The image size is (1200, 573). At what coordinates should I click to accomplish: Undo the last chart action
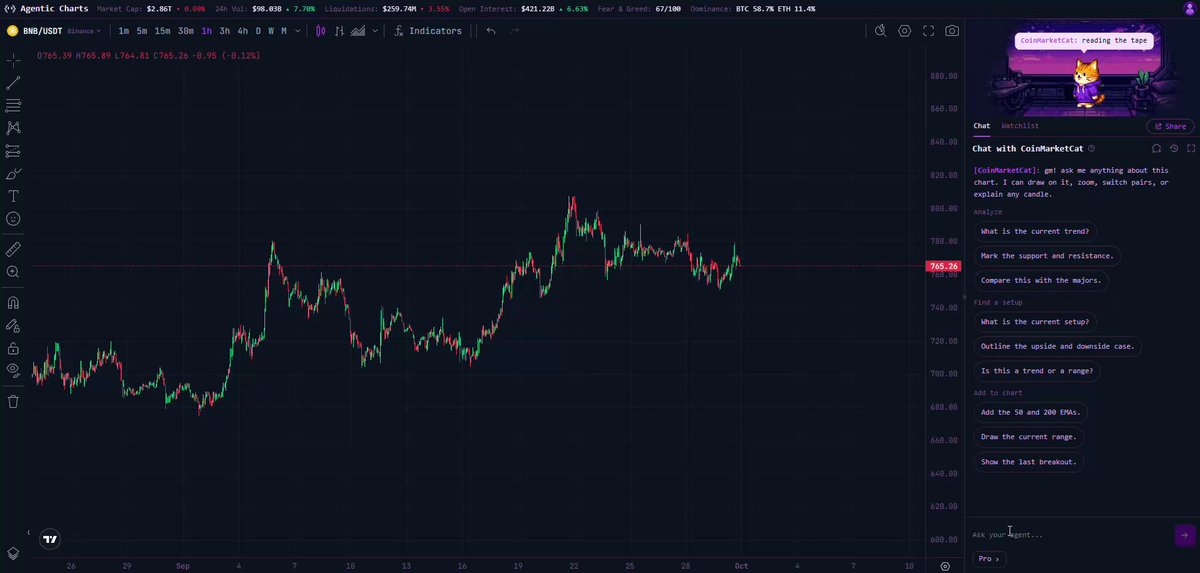(x=491, y=31)
